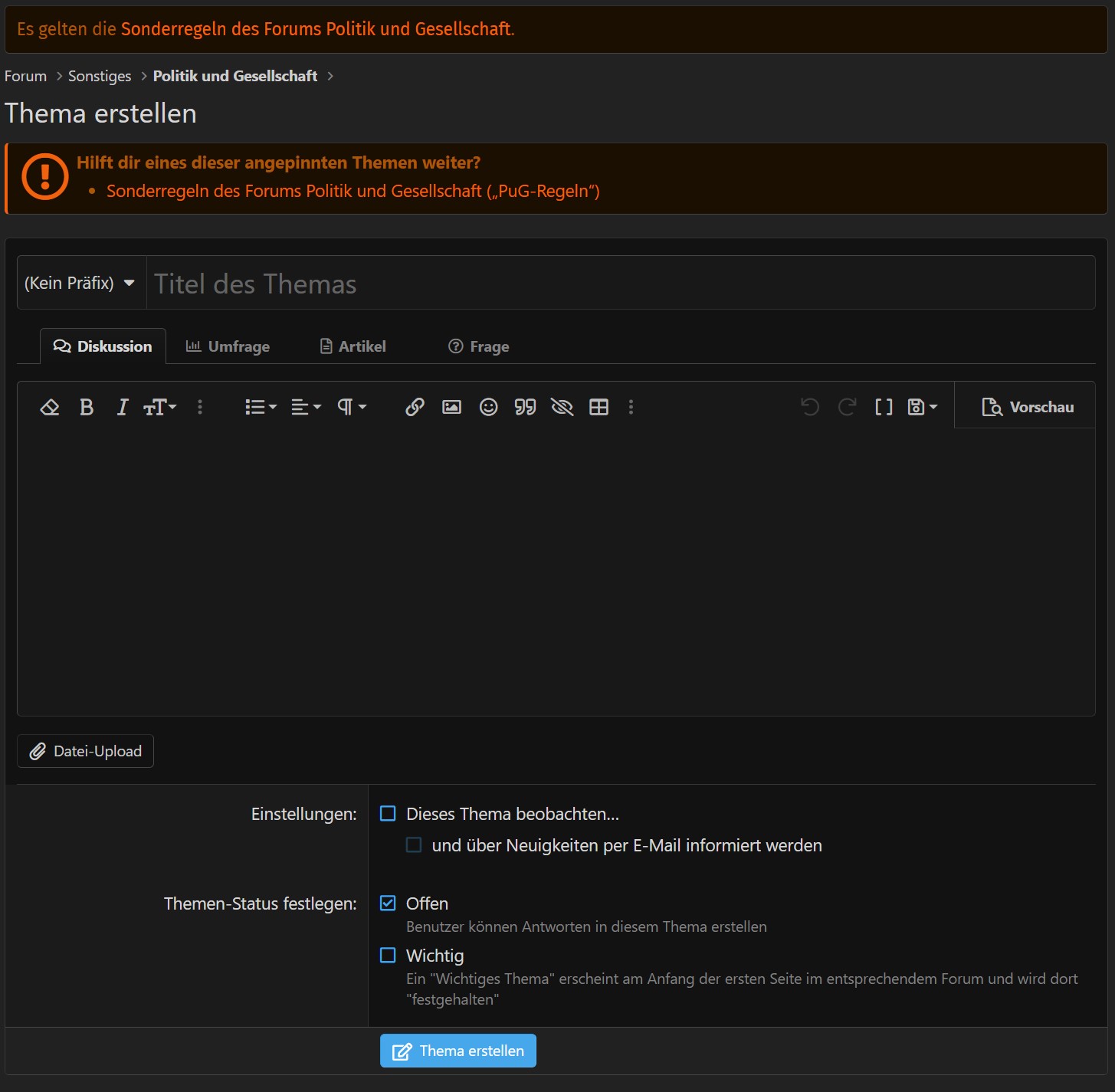
Task: Open the saved drafts dropdown next to save icon
Action: (932, 407)
